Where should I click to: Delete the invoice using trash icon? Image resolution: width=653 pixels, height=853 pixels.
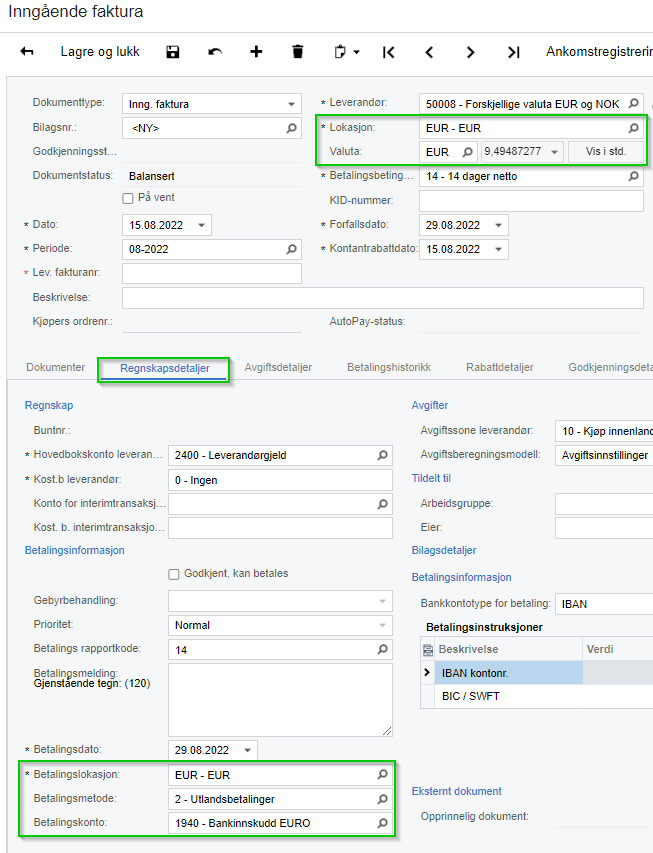pyautogui.click(x=298, y=52)
